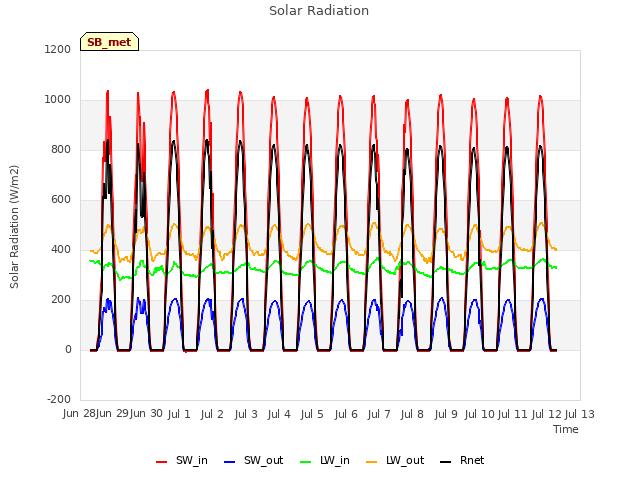Click the SB_met annotation box
Image resolution: width=640 pixels, height=480 pixels.
109,42
